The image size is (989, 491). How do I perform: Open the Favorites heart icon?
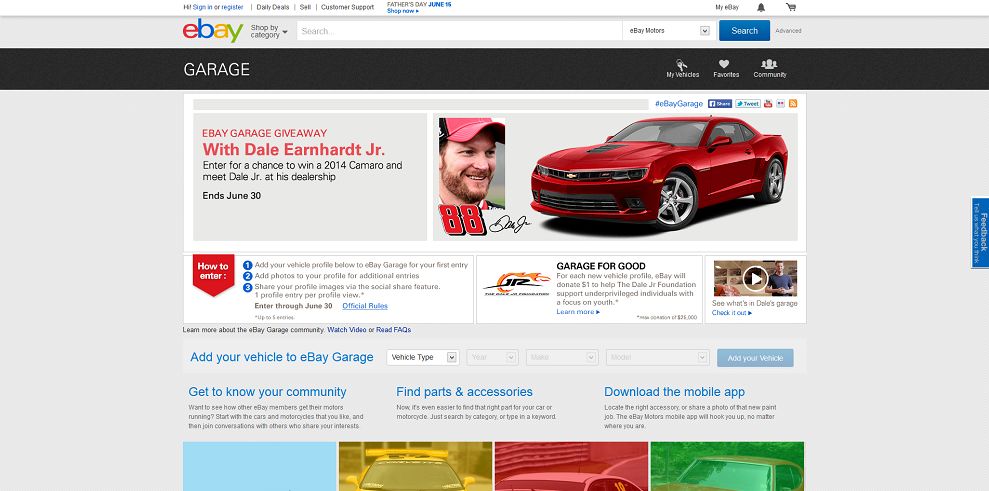724,64
